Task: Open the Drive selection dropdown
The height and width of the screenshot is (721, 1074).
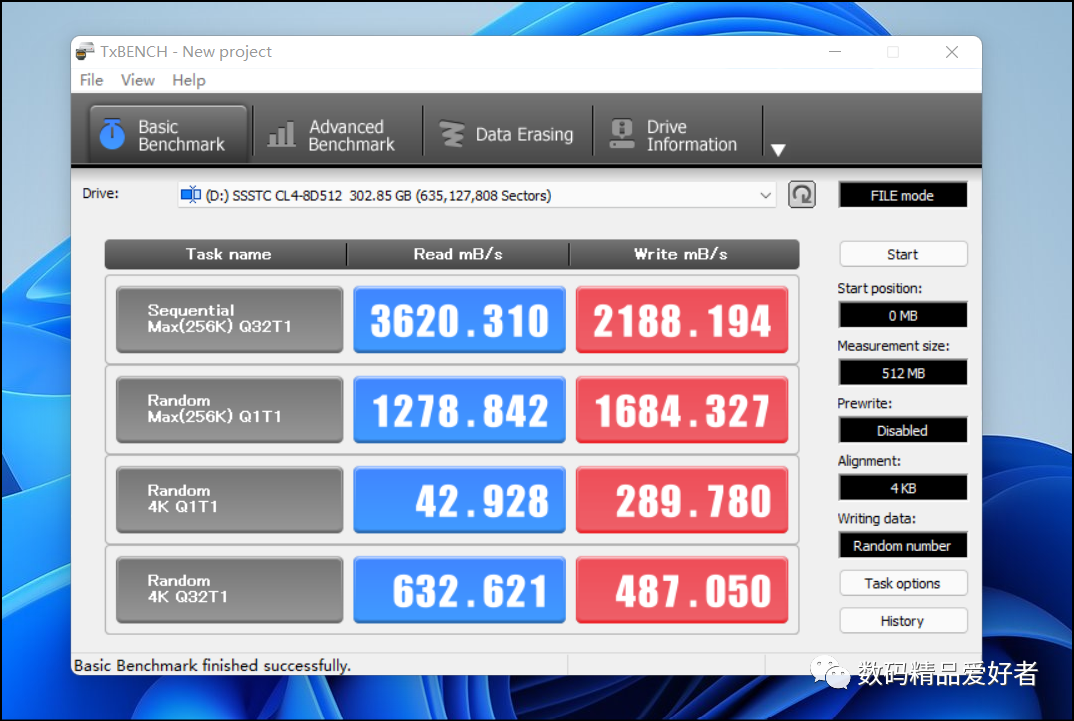Action: click(x=477, y=196)
